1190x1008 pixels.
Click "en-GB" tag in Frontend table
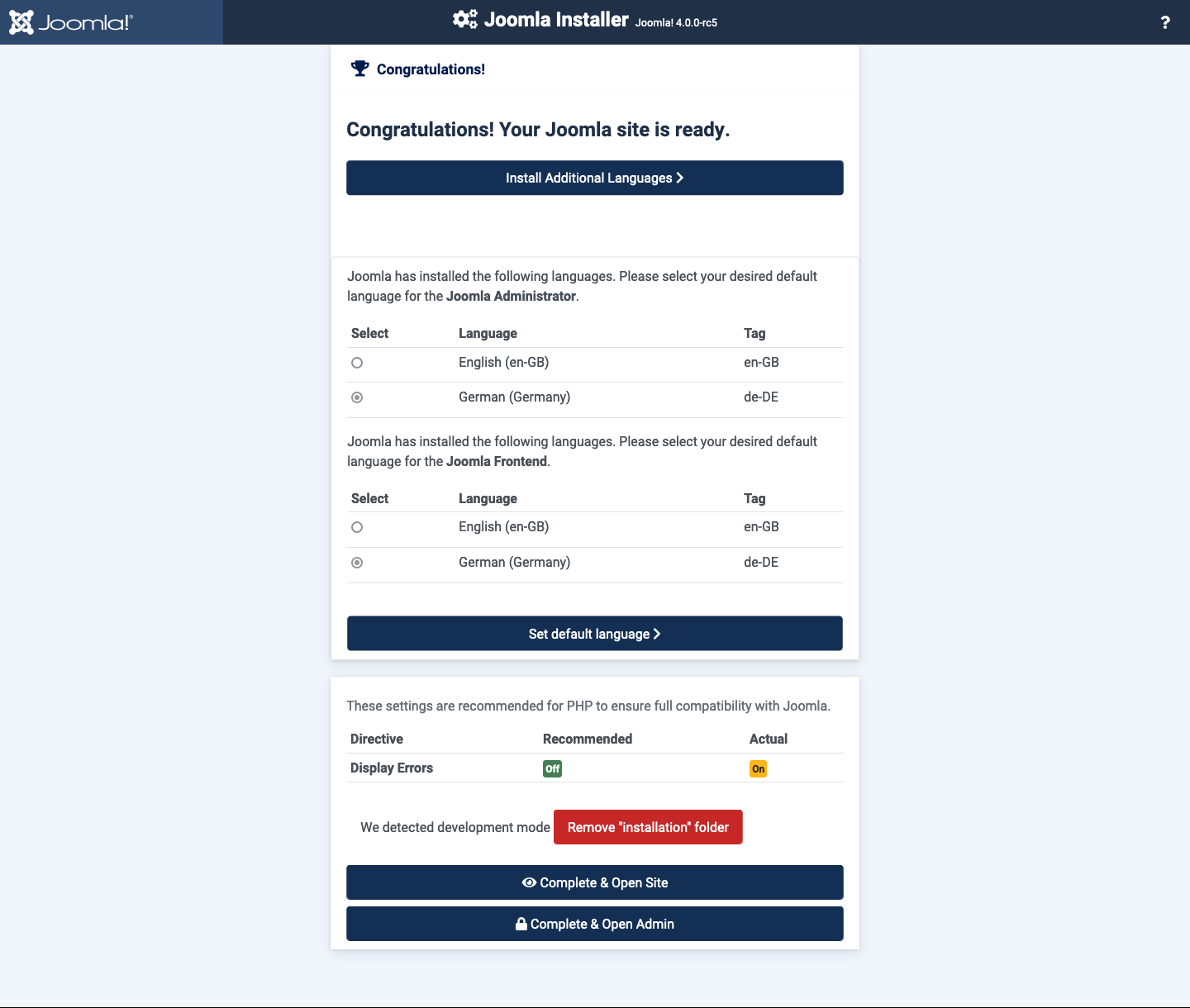pos(761,526)
